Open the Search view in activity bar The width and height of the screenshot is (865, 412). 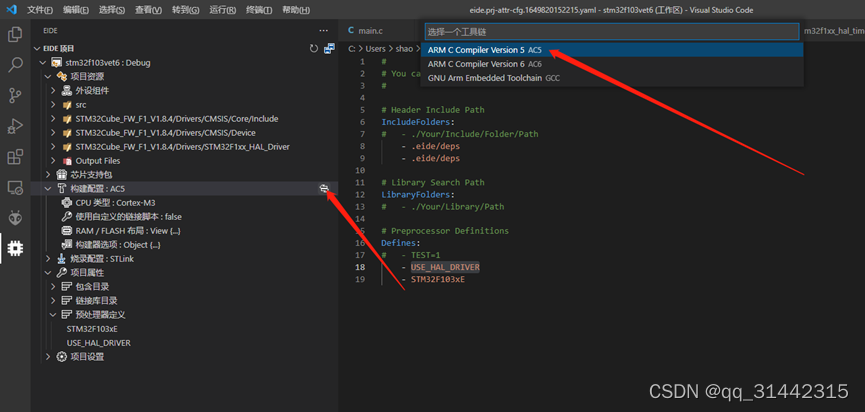tap(15, 65)
